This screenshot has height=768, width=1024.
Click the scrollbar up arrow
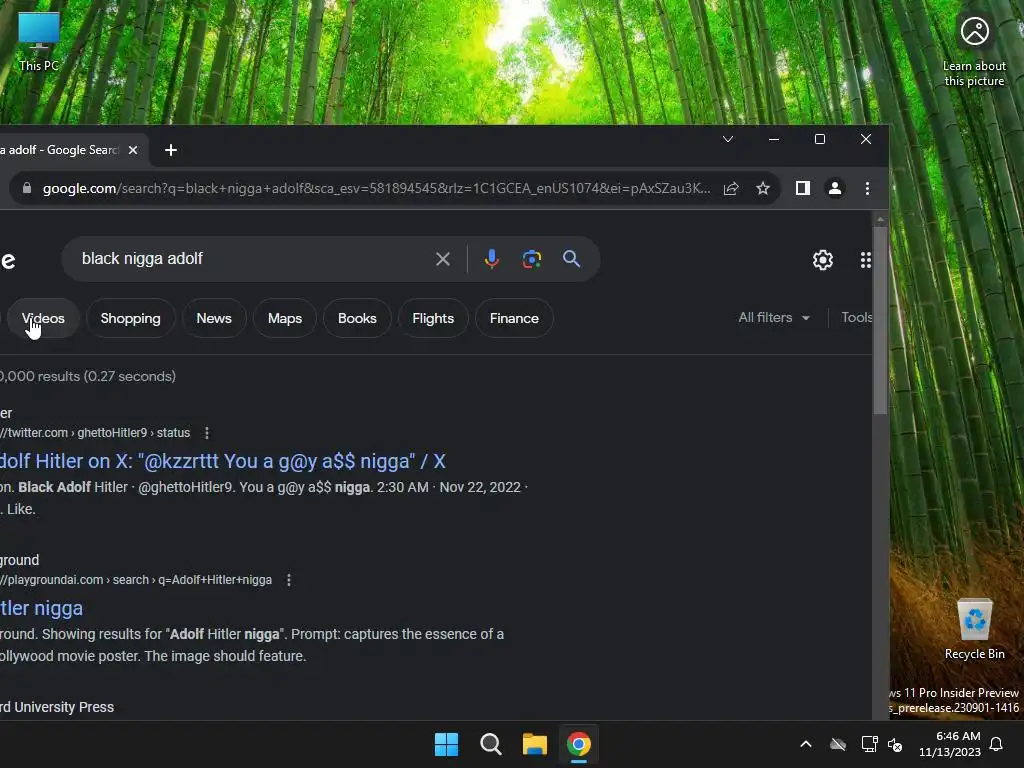click(880, 219)
